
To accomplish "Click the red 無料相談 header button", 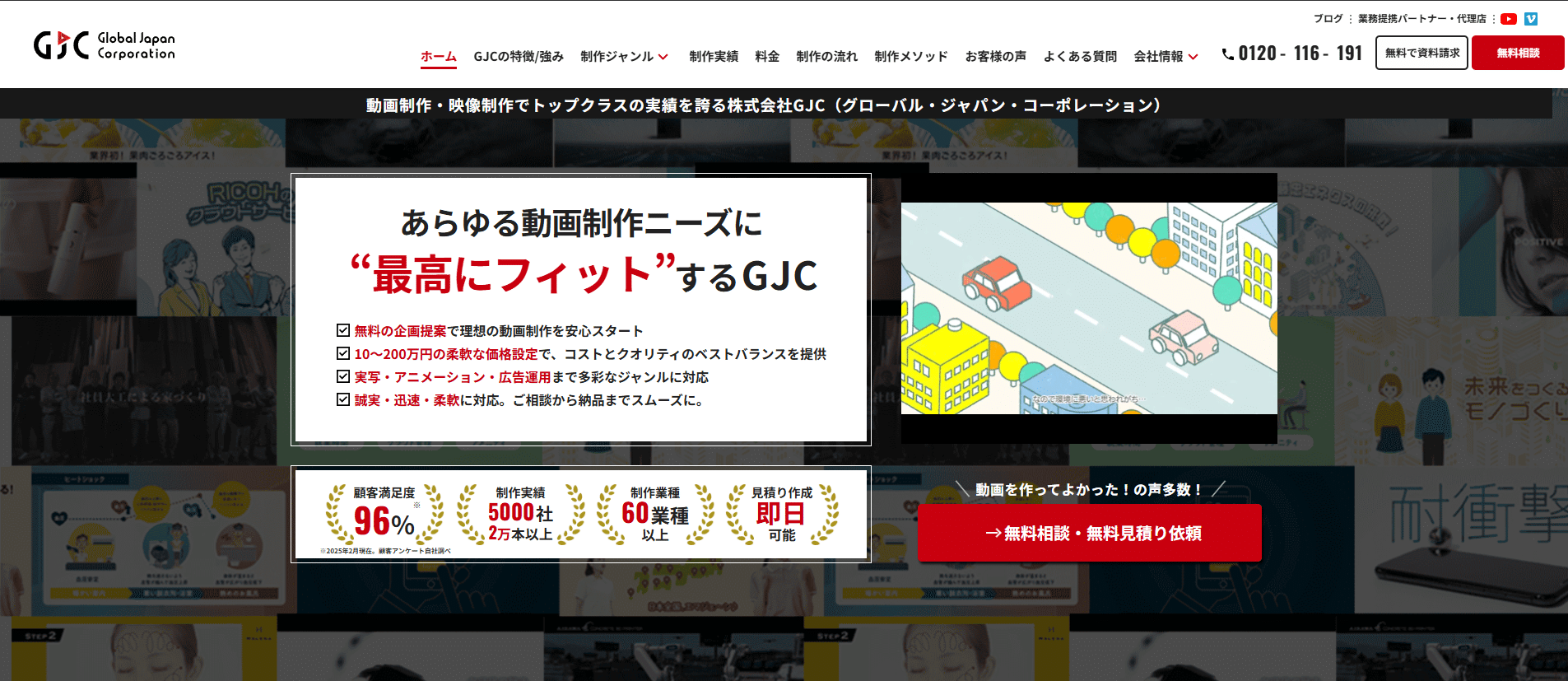I will tap(1518, 53).
